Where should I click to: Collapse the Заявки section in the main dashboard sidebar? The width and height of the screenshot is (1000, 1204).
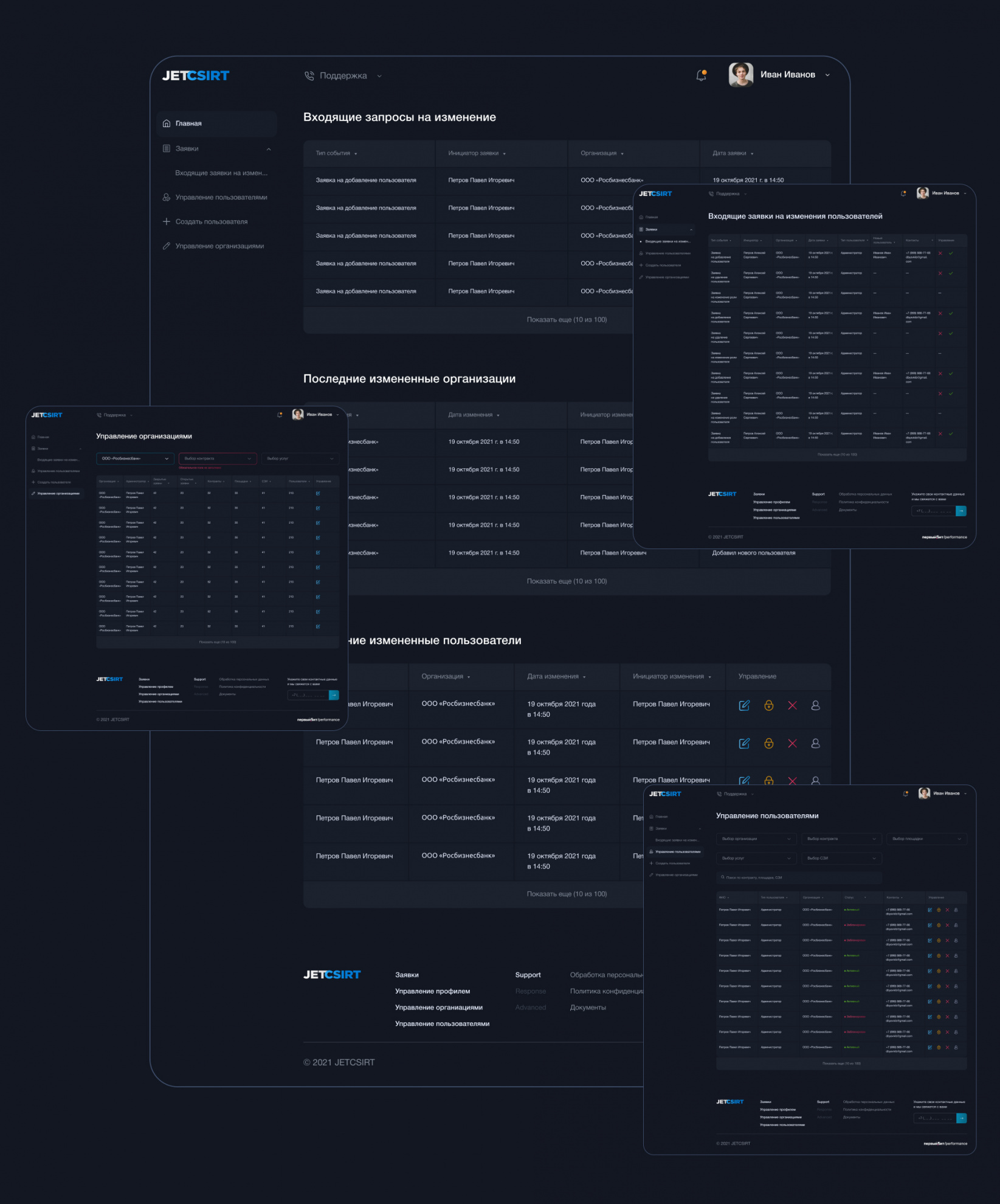click(269, 149)
